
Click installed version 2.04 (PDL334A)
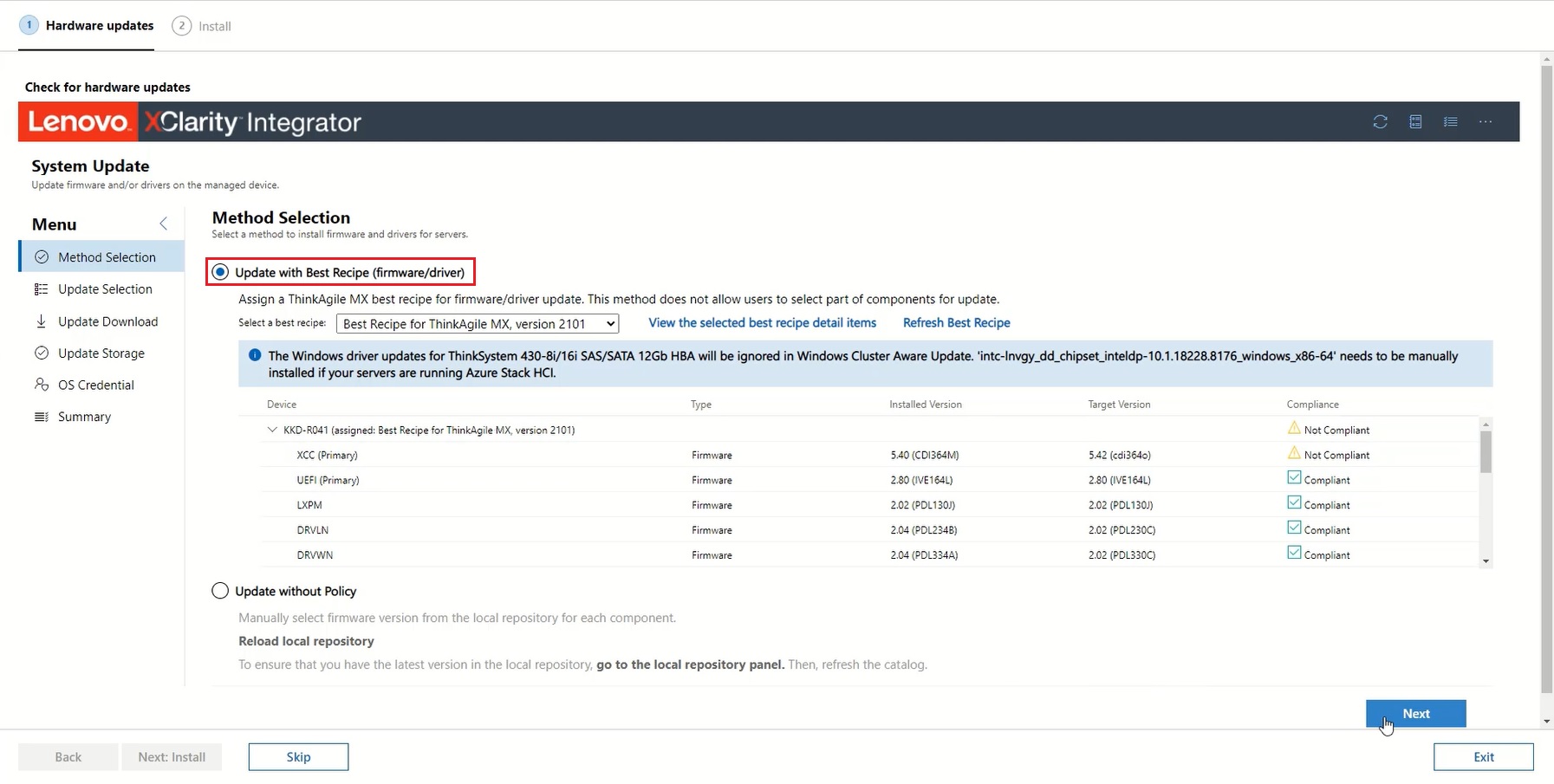coord(924,555)
